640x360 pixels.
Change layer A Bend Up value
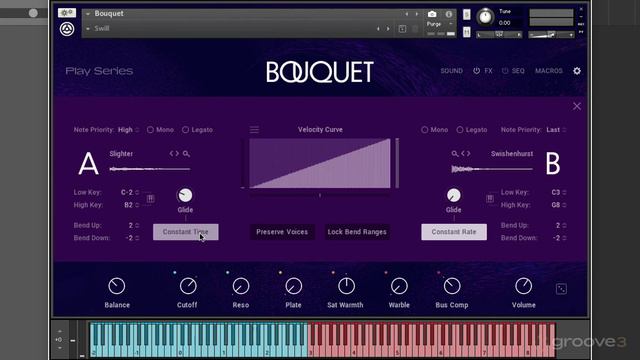tap(133, 225)
